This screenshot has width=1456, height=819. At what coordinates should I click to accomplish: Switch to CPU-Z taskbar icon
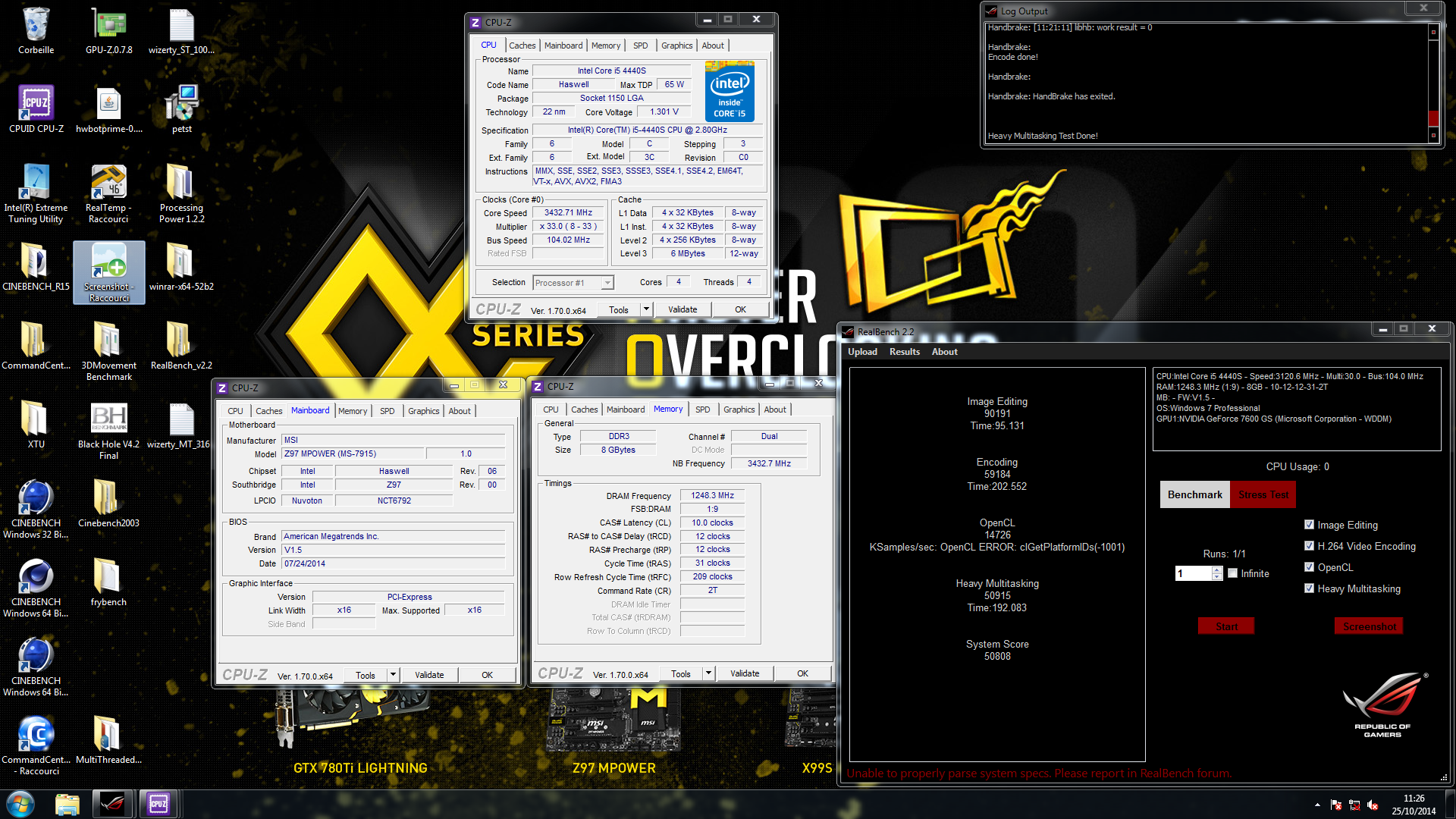coord(158,804)
